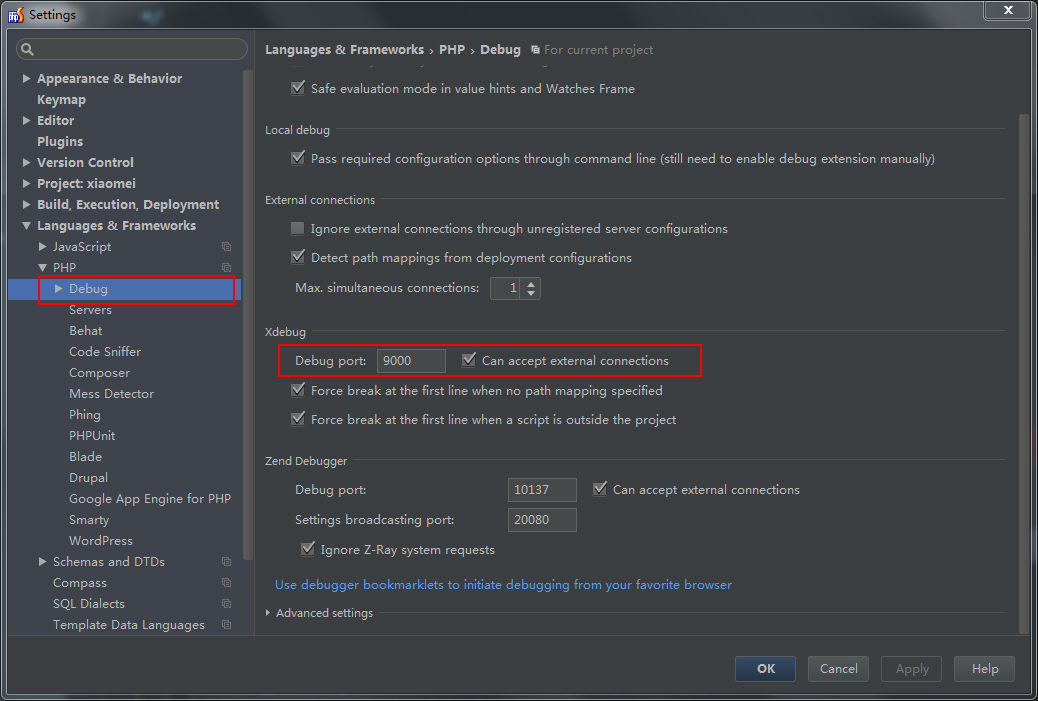This screenshot has width=1038, height=701.
Task: Click the project-level icon beside Template Data Languages
Action: [x=227, y=625]
